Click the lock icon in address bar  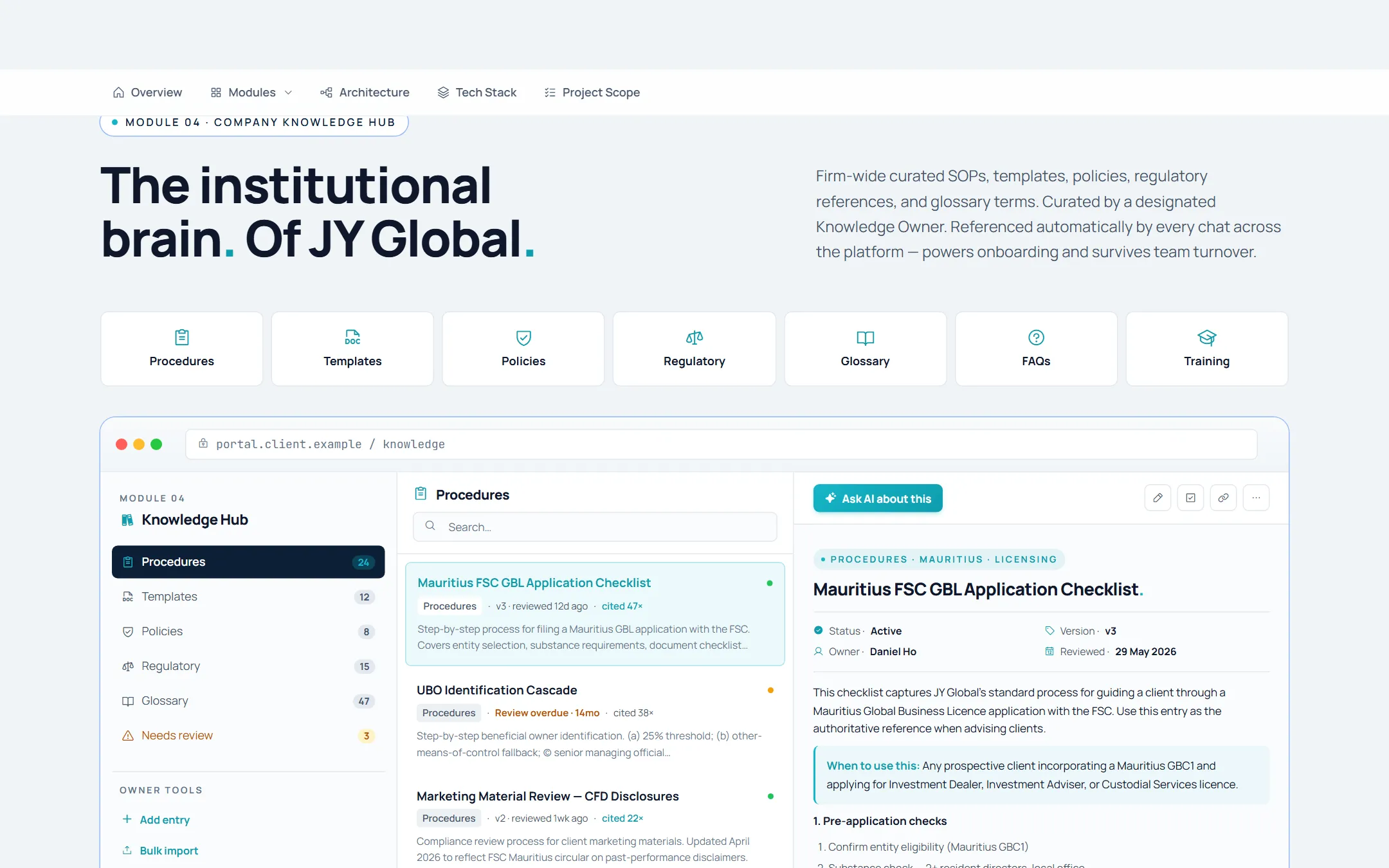coord(203,444)
